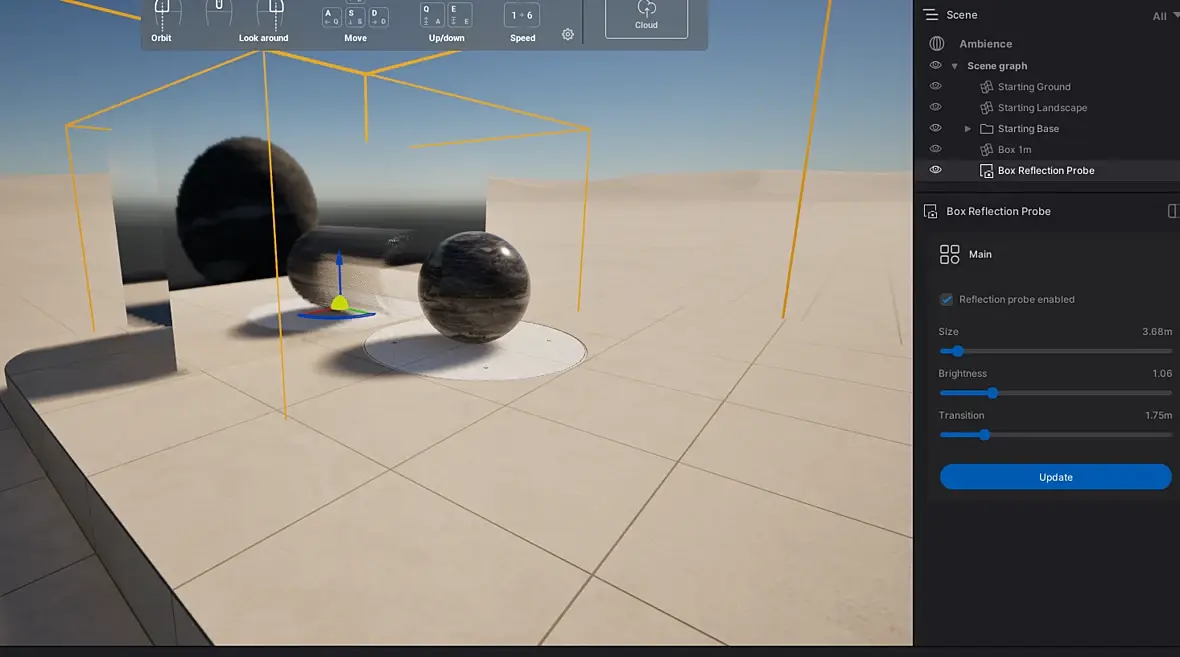Hide the Starting Ground object

click(x=935, y=87)
